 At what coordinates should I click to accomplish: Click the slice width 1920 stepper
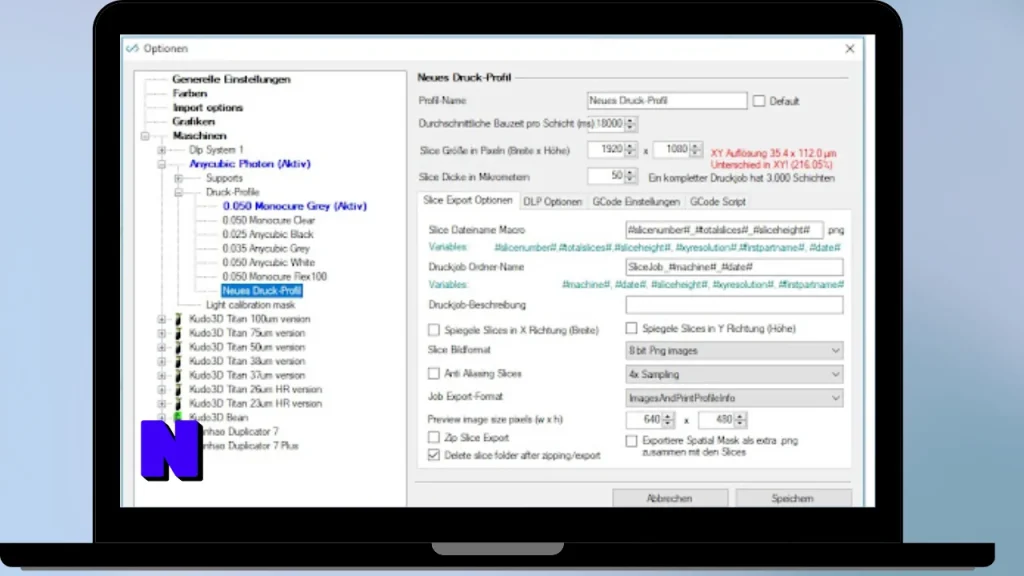pyautogui.click(x=630, y=150)
